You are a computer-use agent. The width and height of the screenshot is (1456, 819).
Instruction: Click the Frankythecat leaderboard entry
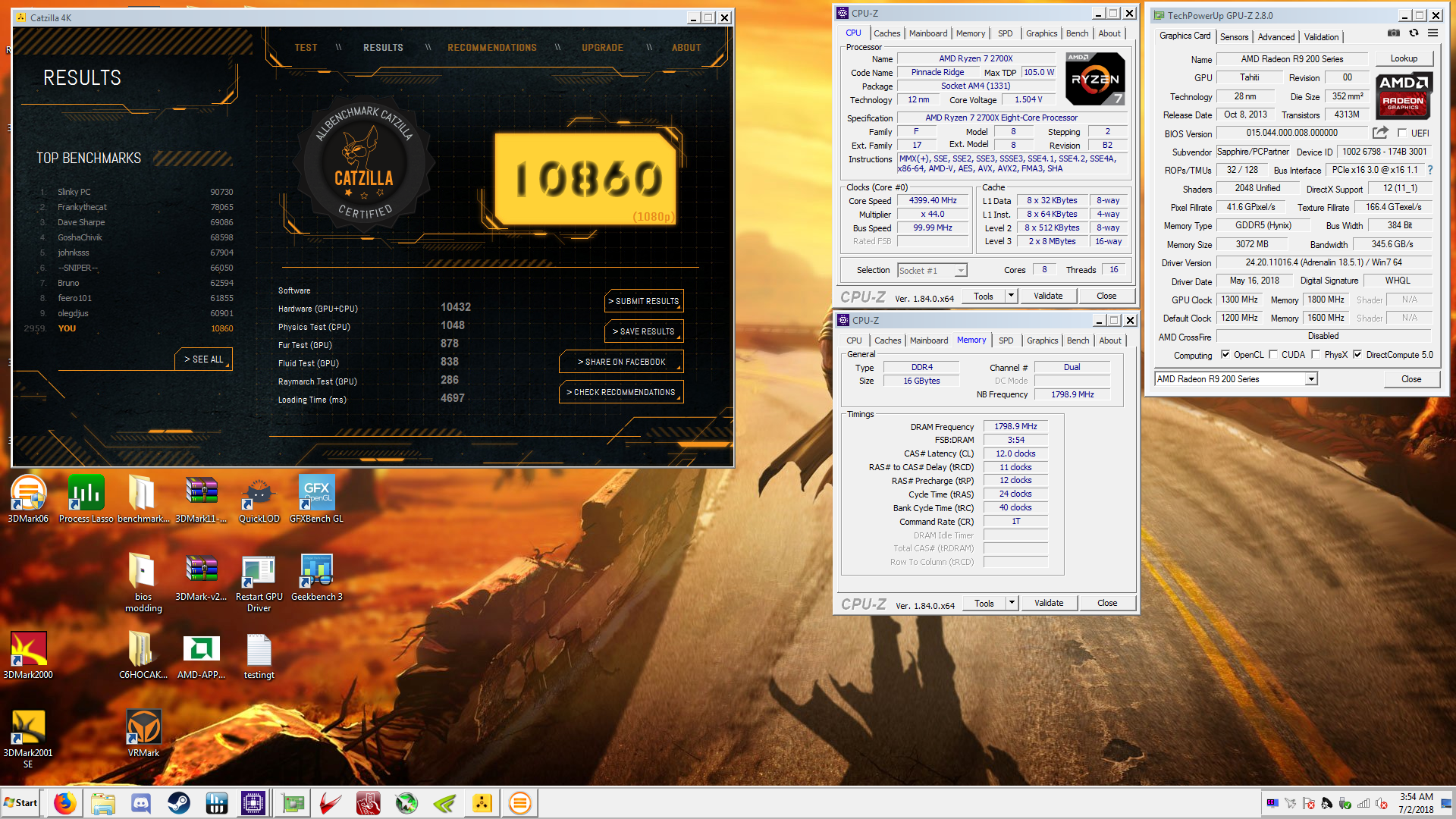tap(136, 207)
